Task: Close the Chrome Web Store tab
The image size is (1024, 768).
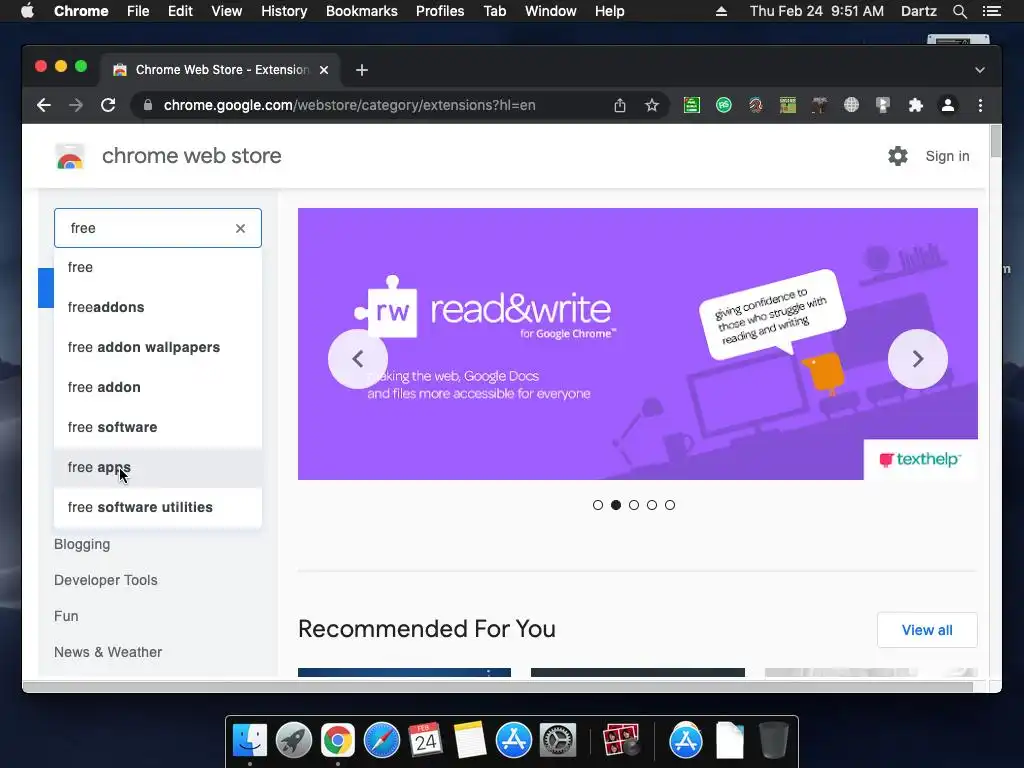Action: click(324, 70)
